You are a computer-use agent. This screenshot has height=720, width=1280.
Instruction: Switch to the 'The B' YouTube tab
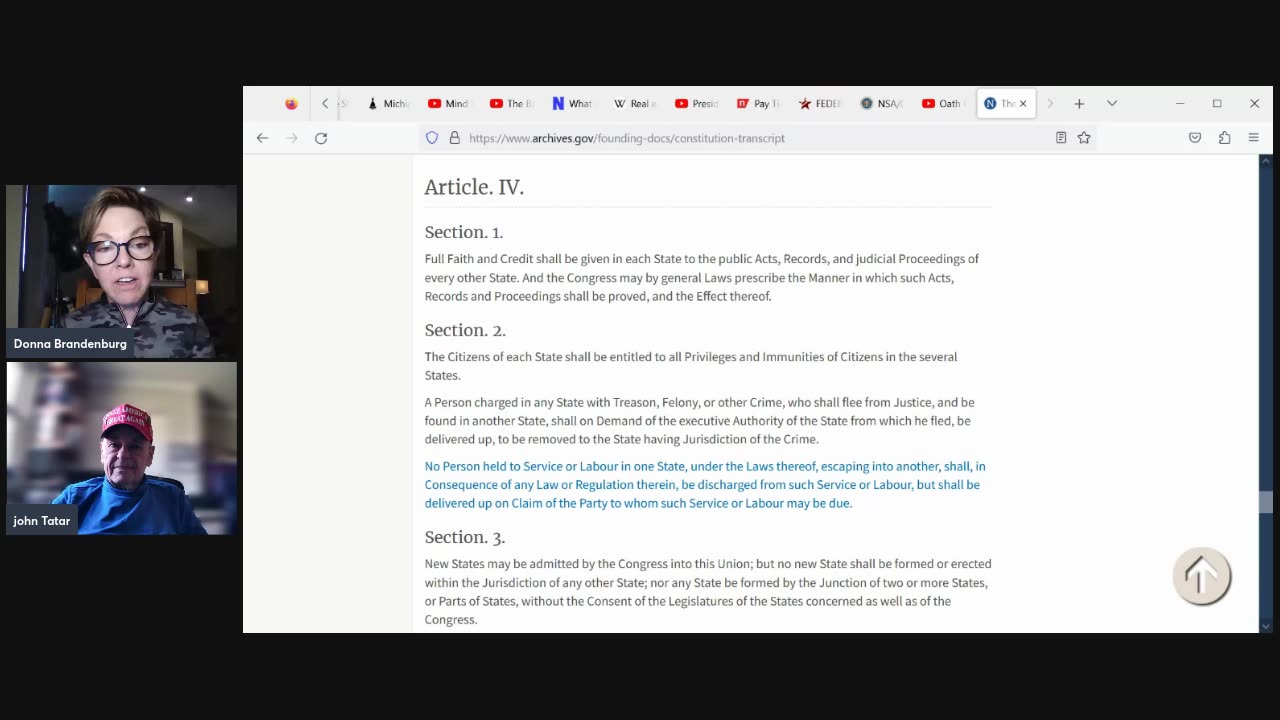(511, 103)
